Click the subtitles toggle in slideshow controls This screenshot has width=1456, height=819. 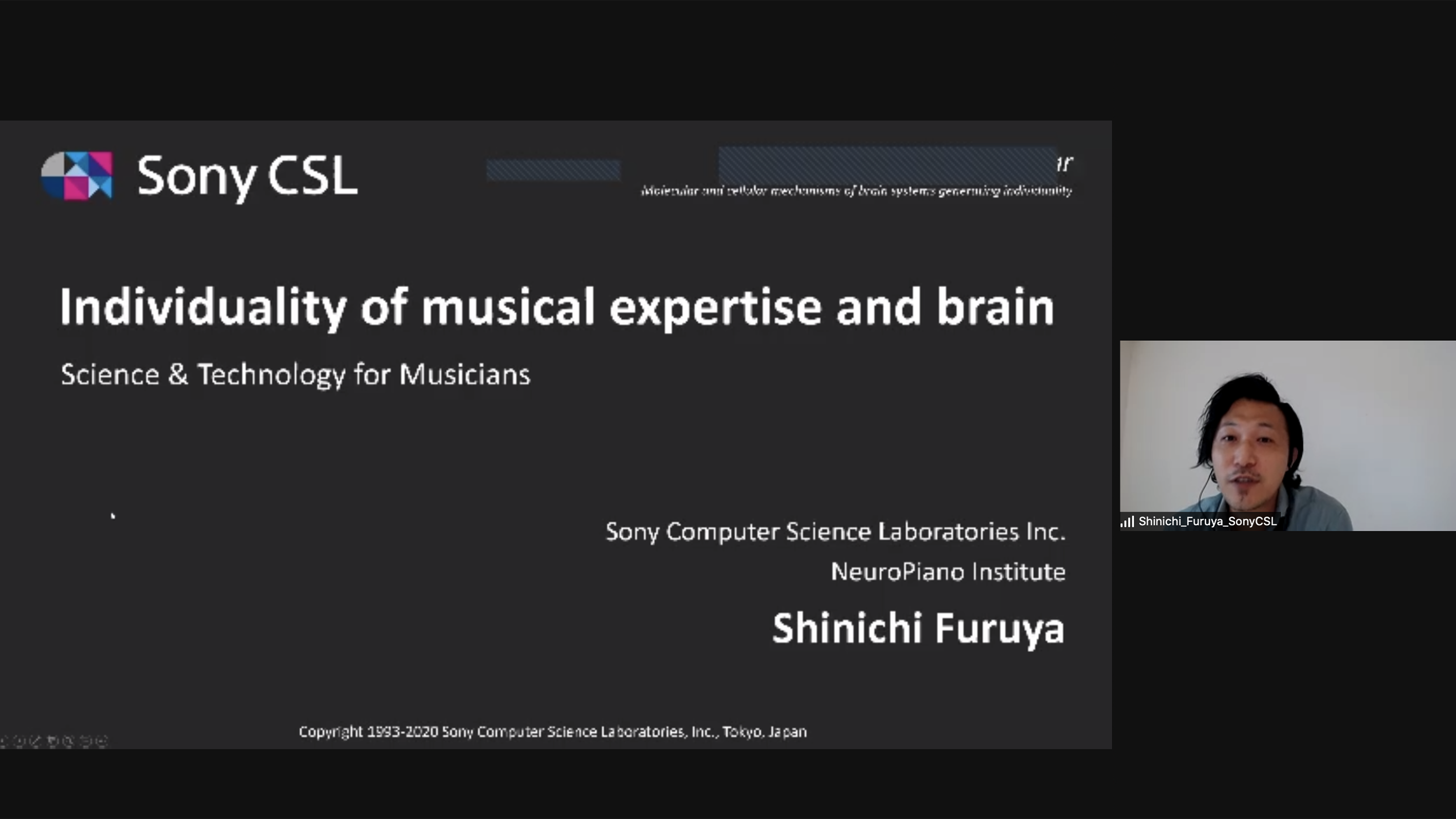click(85, 741)
